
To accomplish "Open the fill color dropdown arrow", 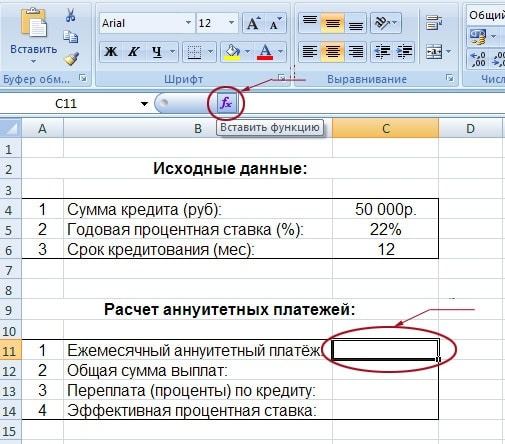I will click(248, 52).
